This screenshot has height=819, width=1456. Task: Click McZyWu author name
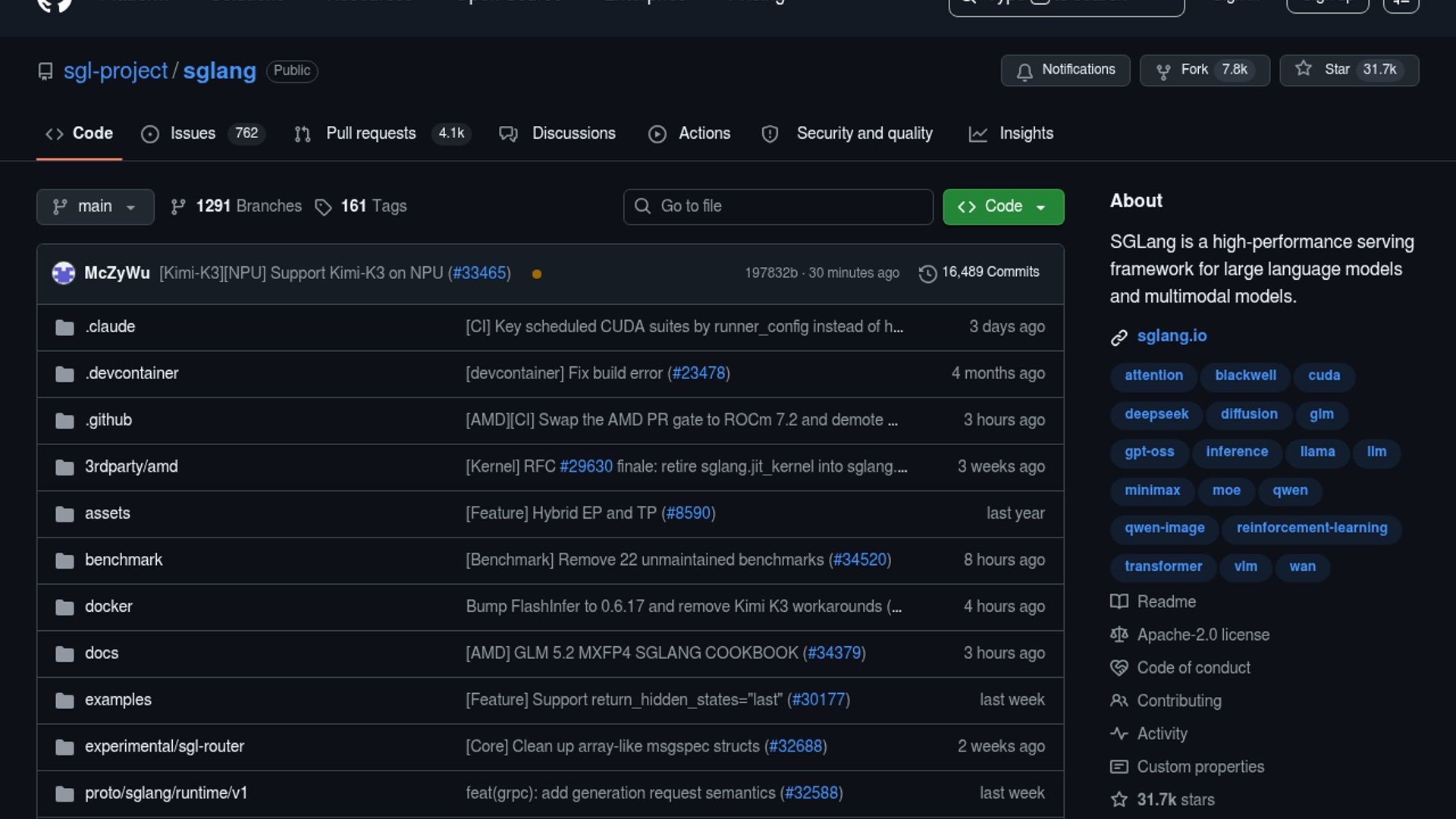point(117,273)
